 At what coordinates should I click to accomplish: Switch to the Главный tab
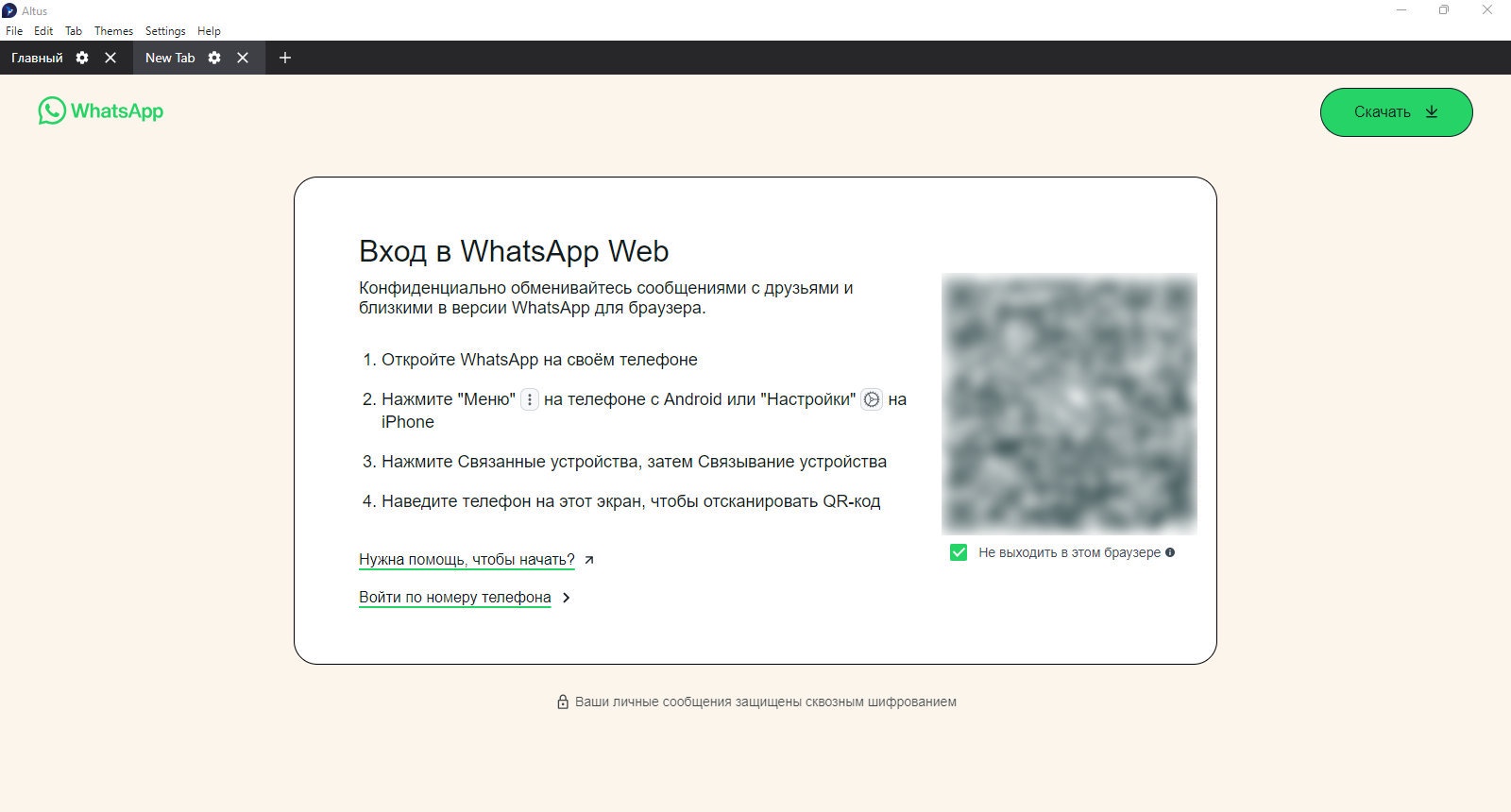37,58
